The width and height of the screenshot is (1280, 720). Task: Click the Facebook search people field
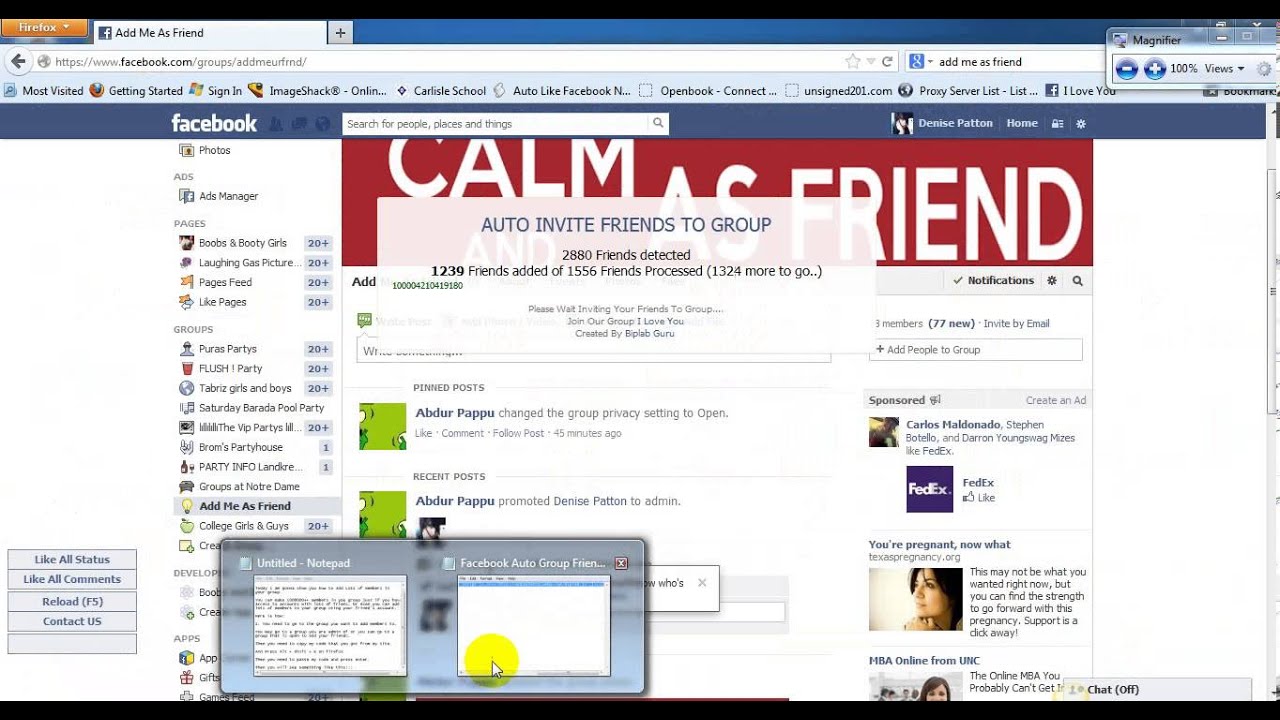coord(495,123)
